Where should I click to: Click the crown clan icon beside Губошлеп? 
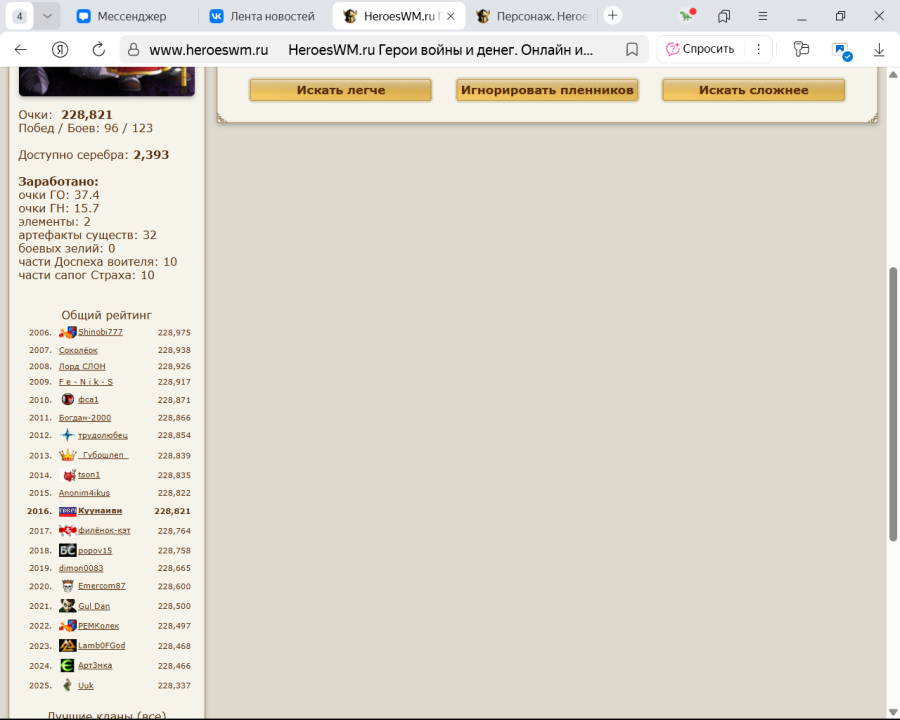tap(67, 455)
